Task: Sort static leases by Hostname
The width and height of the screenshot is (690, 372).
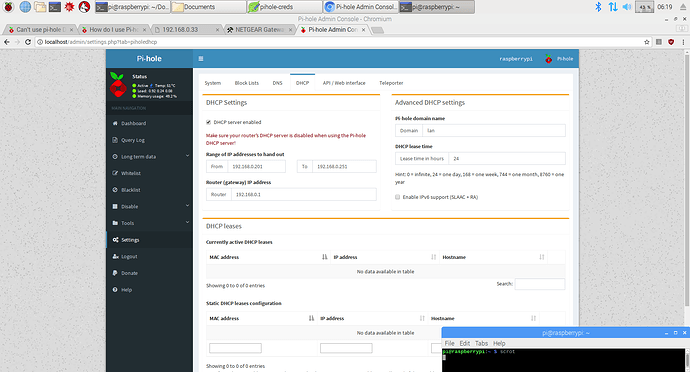Action: click(x=483, y=318)
